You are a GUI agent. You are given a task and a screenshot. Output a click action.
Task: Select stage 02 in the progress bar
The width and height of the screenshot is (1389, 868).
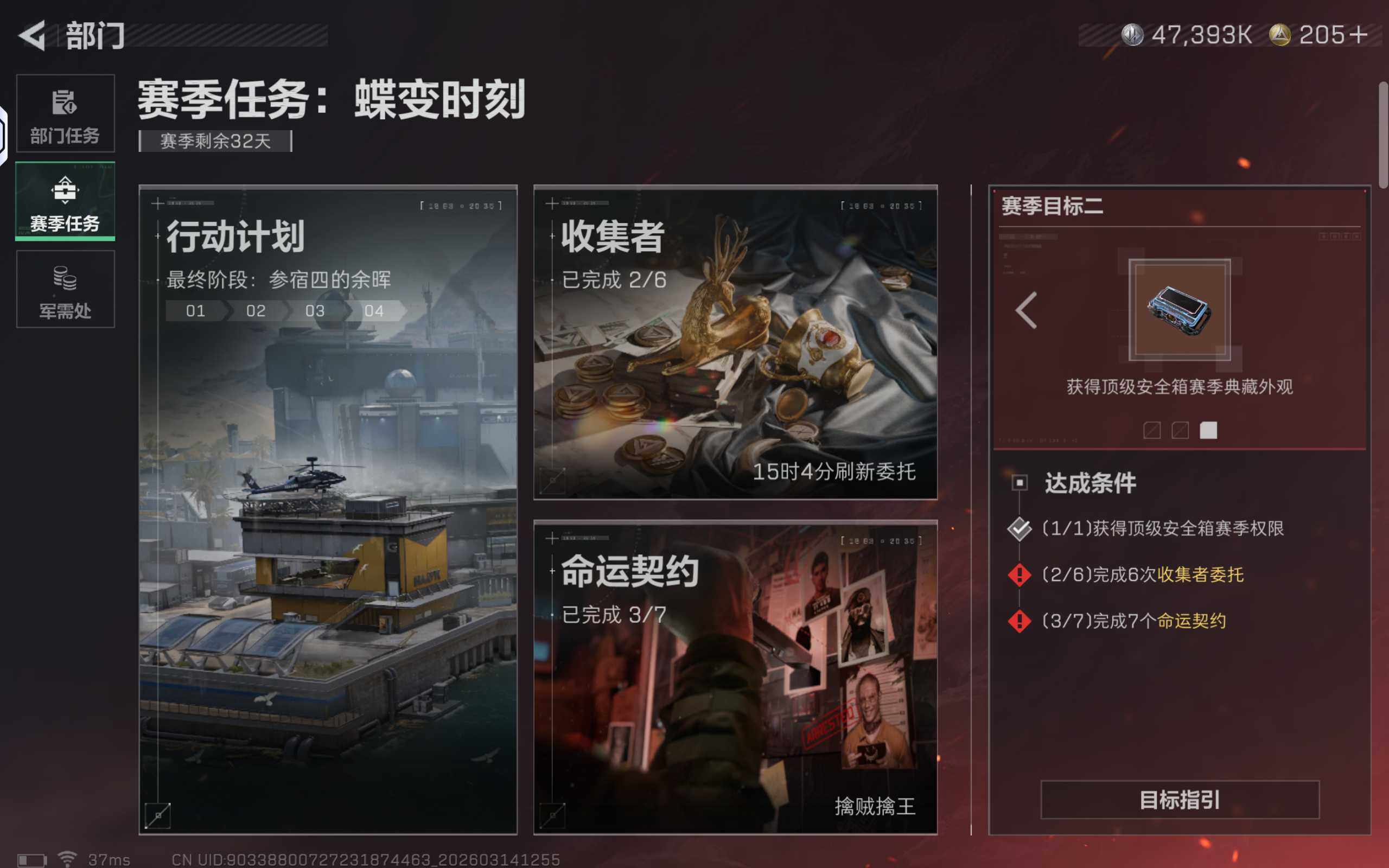coord(256,310)
